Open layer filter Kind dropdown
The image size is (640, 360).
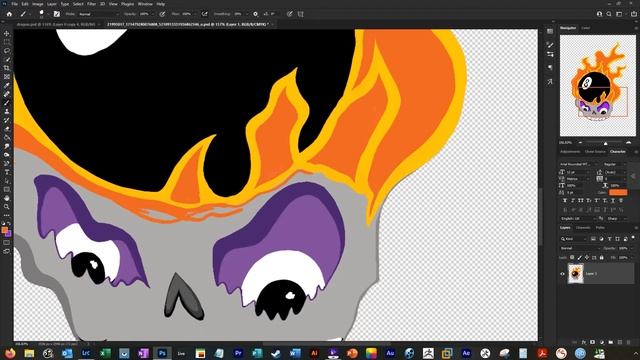point(573,239)
